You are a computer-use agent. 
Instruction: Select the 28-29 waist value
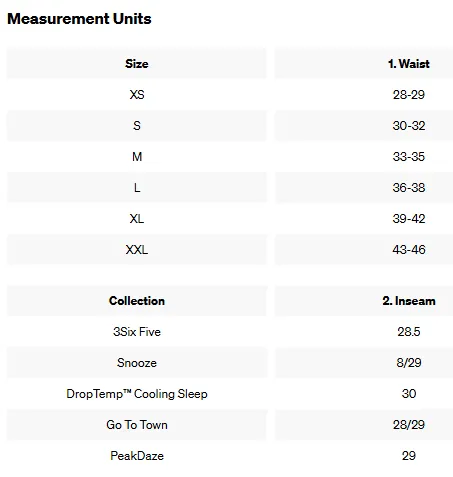point(409,95)
